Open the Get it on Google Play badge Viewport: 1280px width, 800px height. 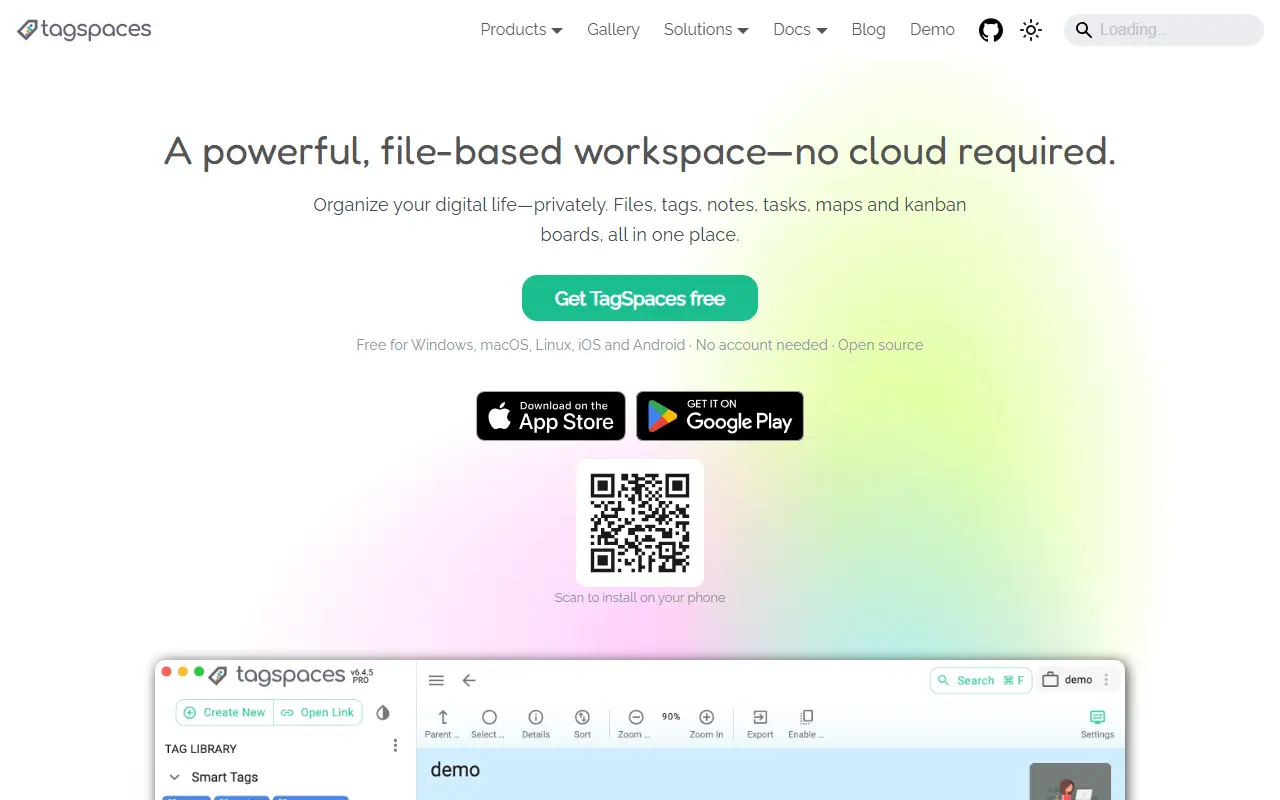(x=720, y=416)
